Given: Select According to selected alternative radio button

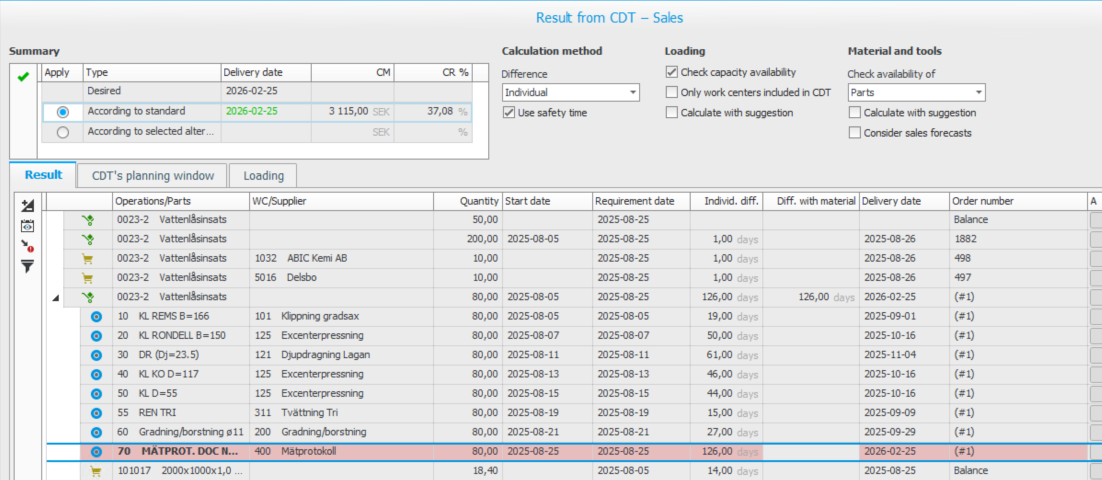Looking at the screenshot, I should pyautogui.click(x=62, y=131).
